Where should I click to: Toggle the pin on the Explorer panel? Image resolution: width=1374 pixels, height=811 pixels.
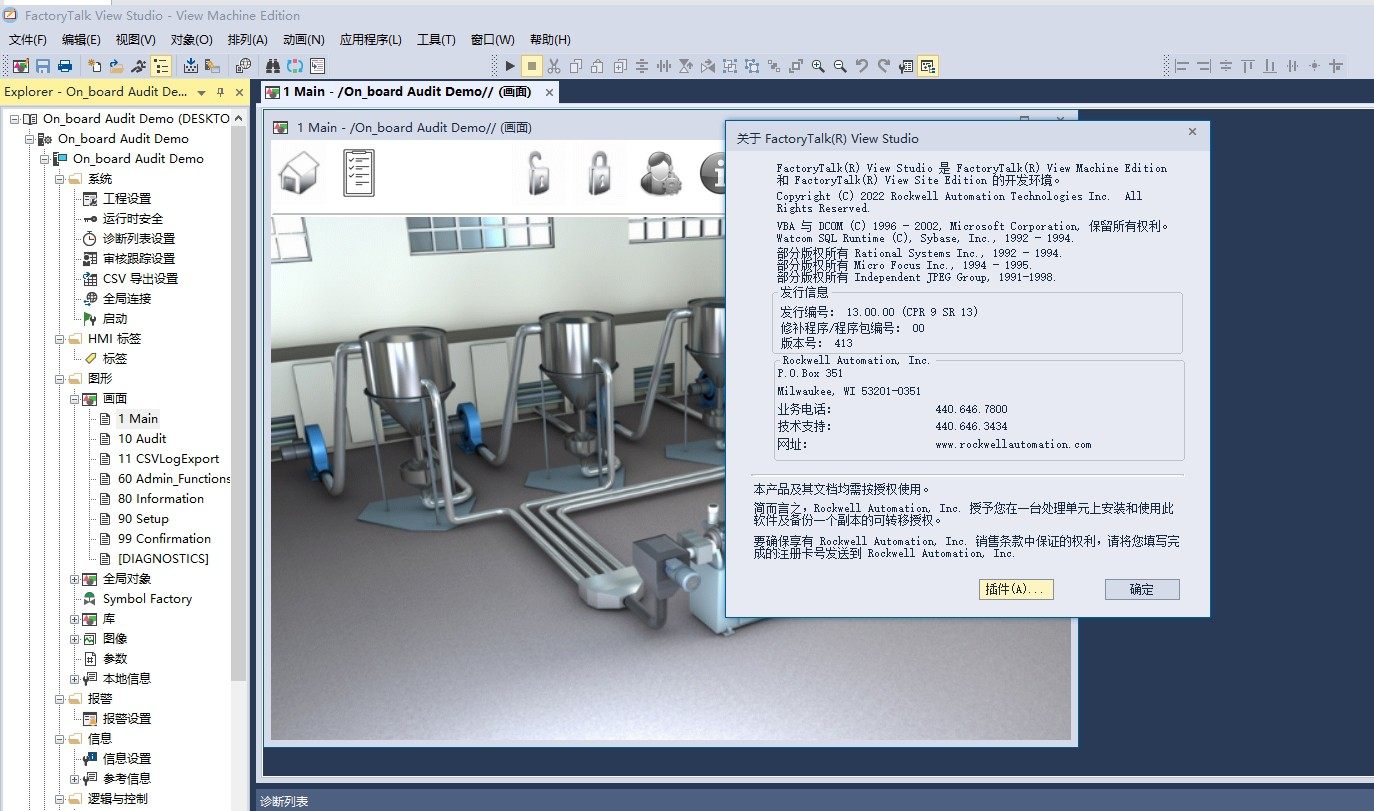coord(220,92)
